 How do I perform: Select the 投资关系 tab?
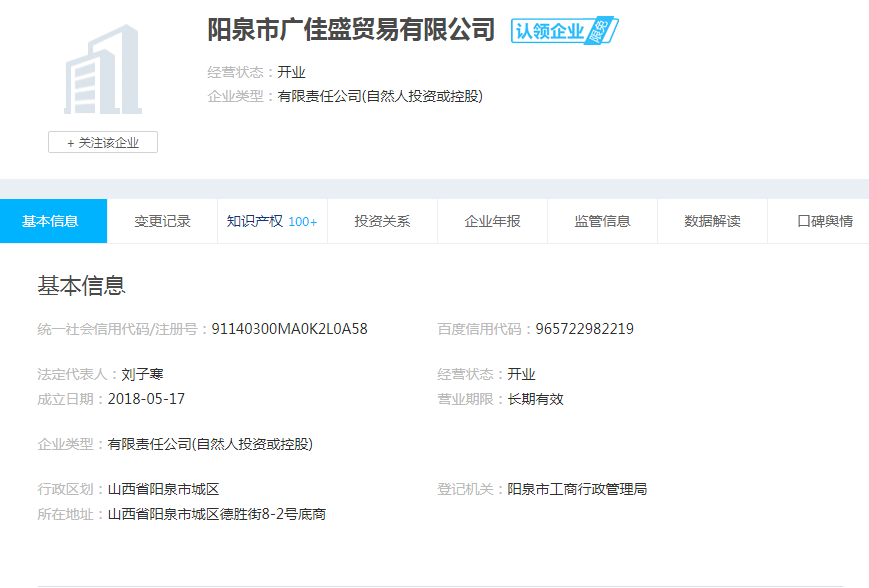(382, 221)
